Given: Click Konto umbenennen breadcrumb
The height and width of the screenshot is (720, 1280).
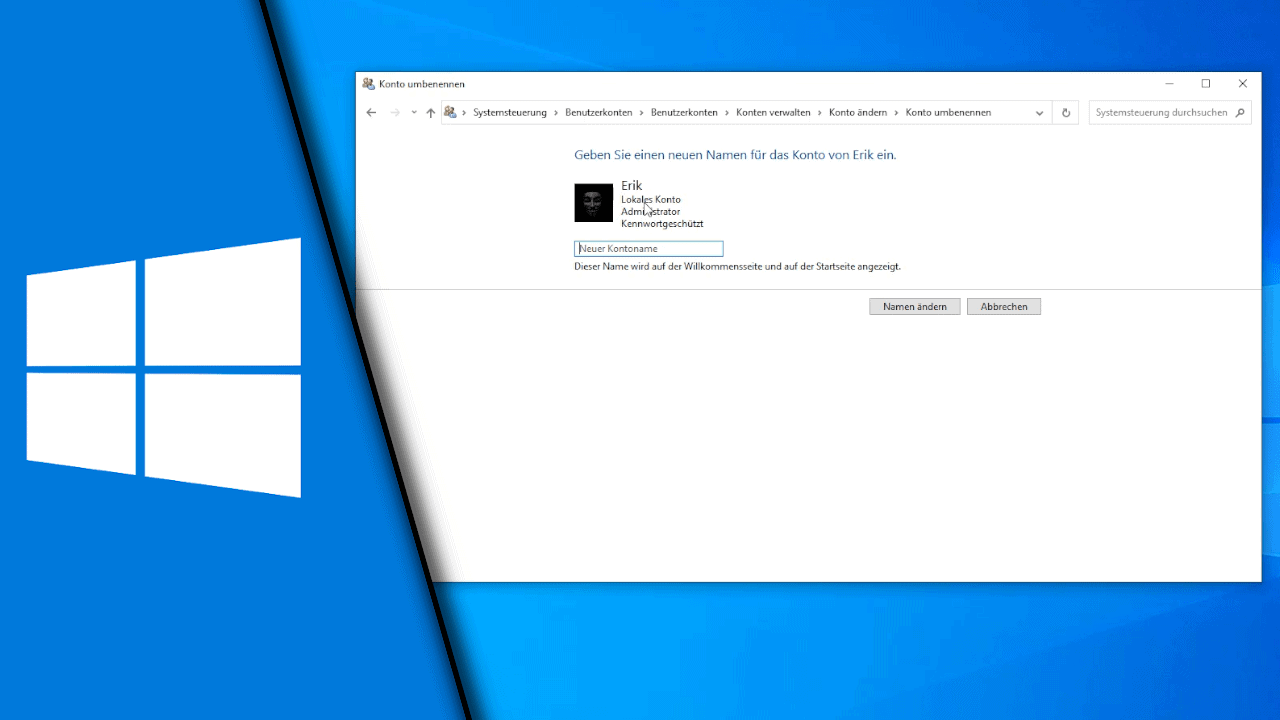Looking at the screenshot, I should click(948, 113).
